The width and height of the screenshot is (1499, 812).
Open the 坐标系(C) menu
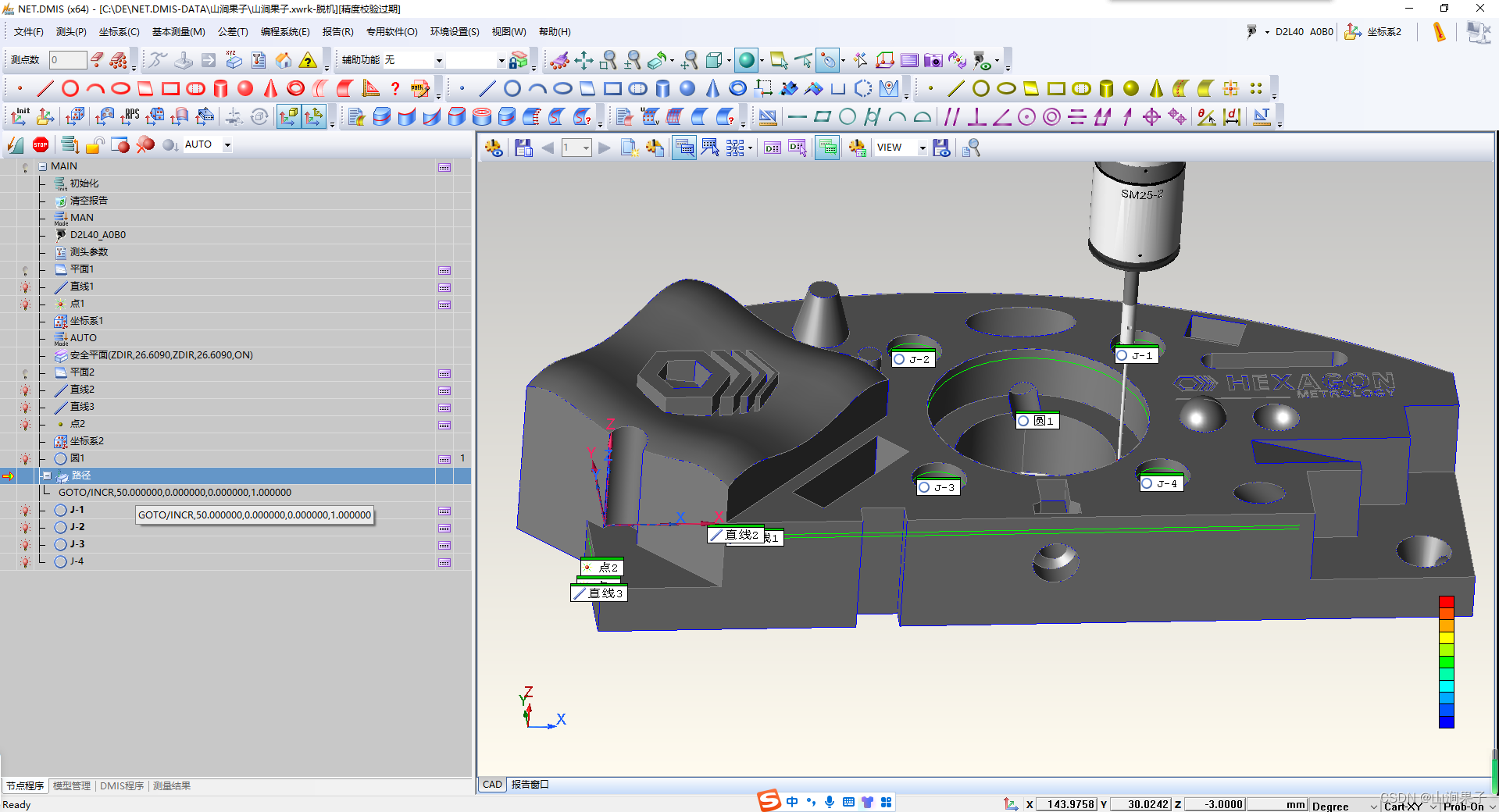119,32
